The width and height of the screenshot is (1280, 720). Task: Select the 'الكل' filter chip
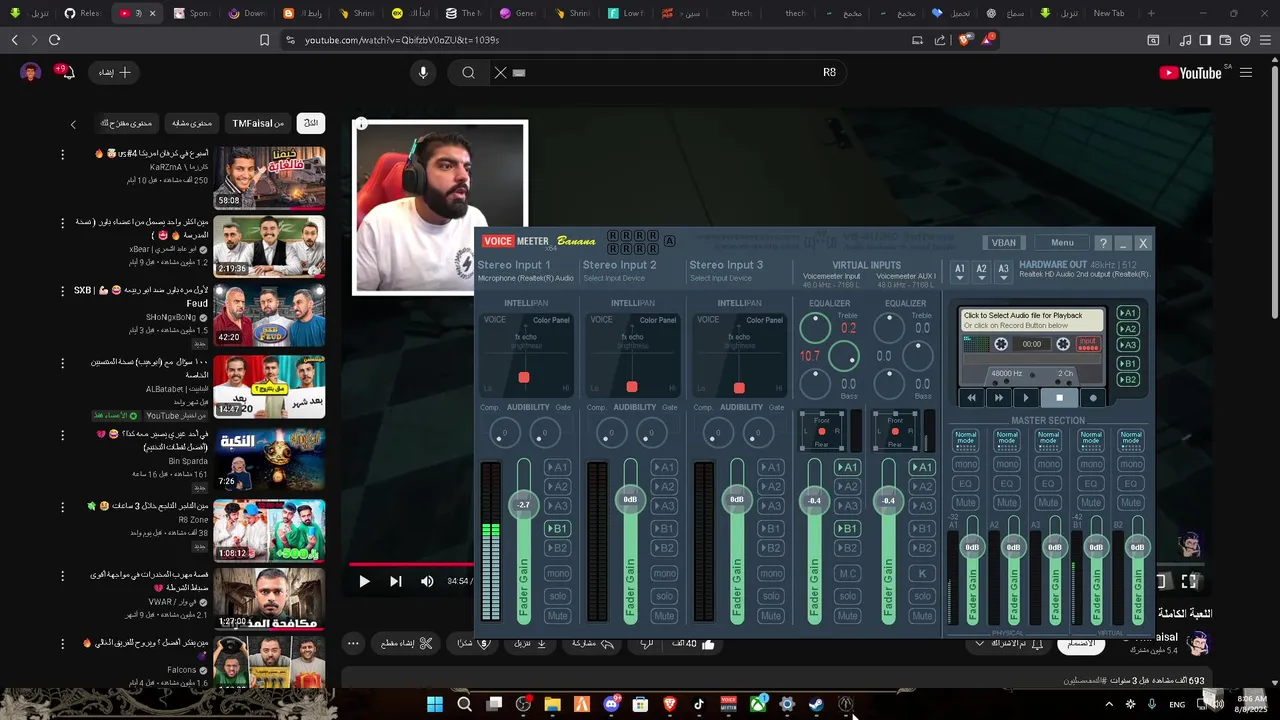(x=311, y=123)
